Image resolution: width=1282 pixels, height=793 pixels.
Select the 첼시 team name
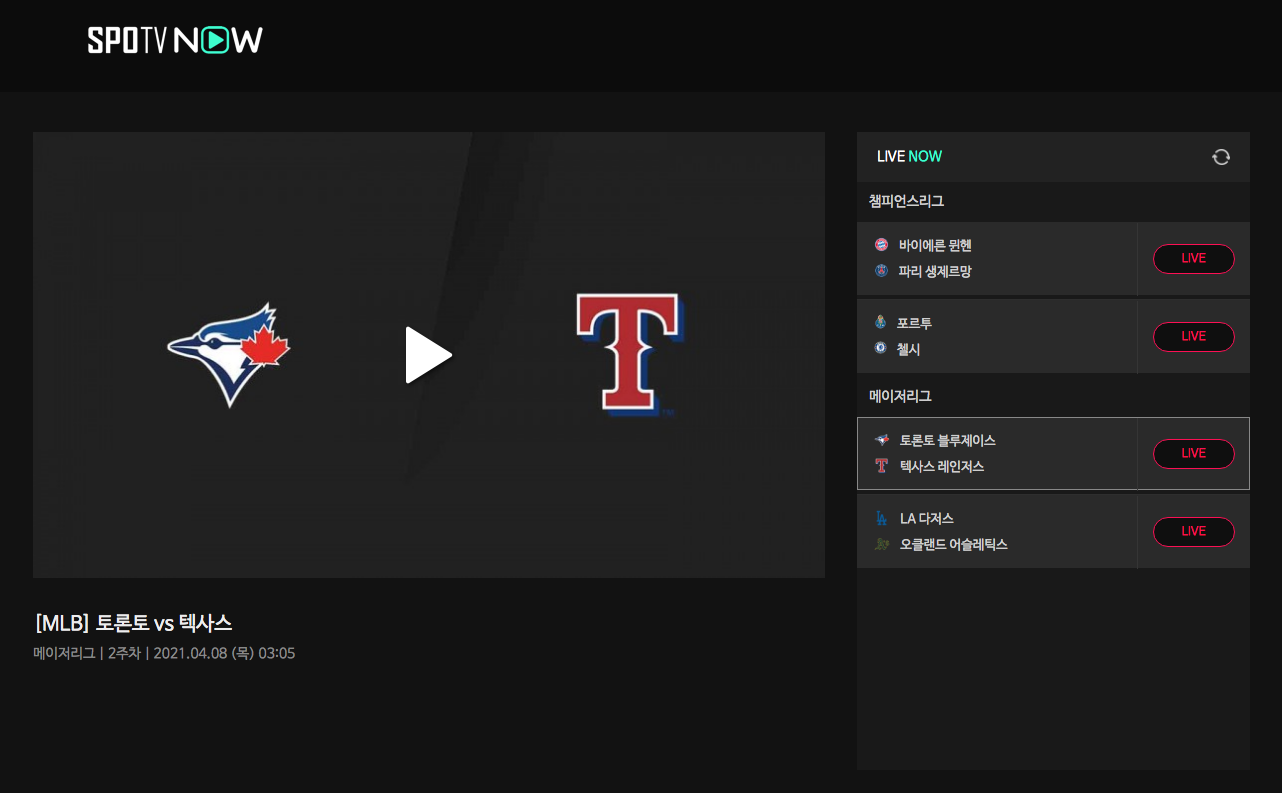(x=909, y=349)
